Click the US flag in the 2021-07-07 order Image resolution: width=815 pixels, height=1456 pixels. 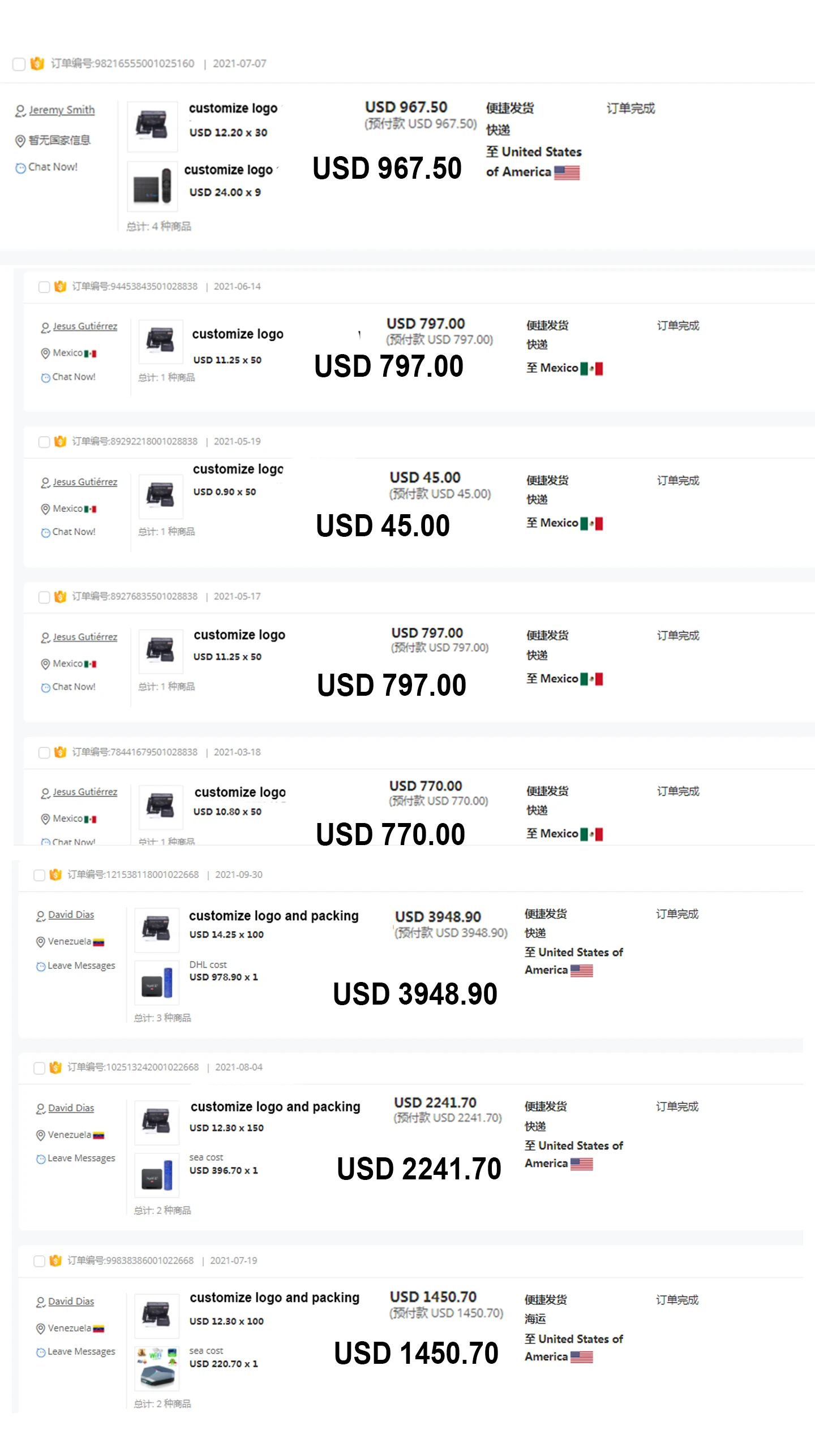[x=567, y=173]
